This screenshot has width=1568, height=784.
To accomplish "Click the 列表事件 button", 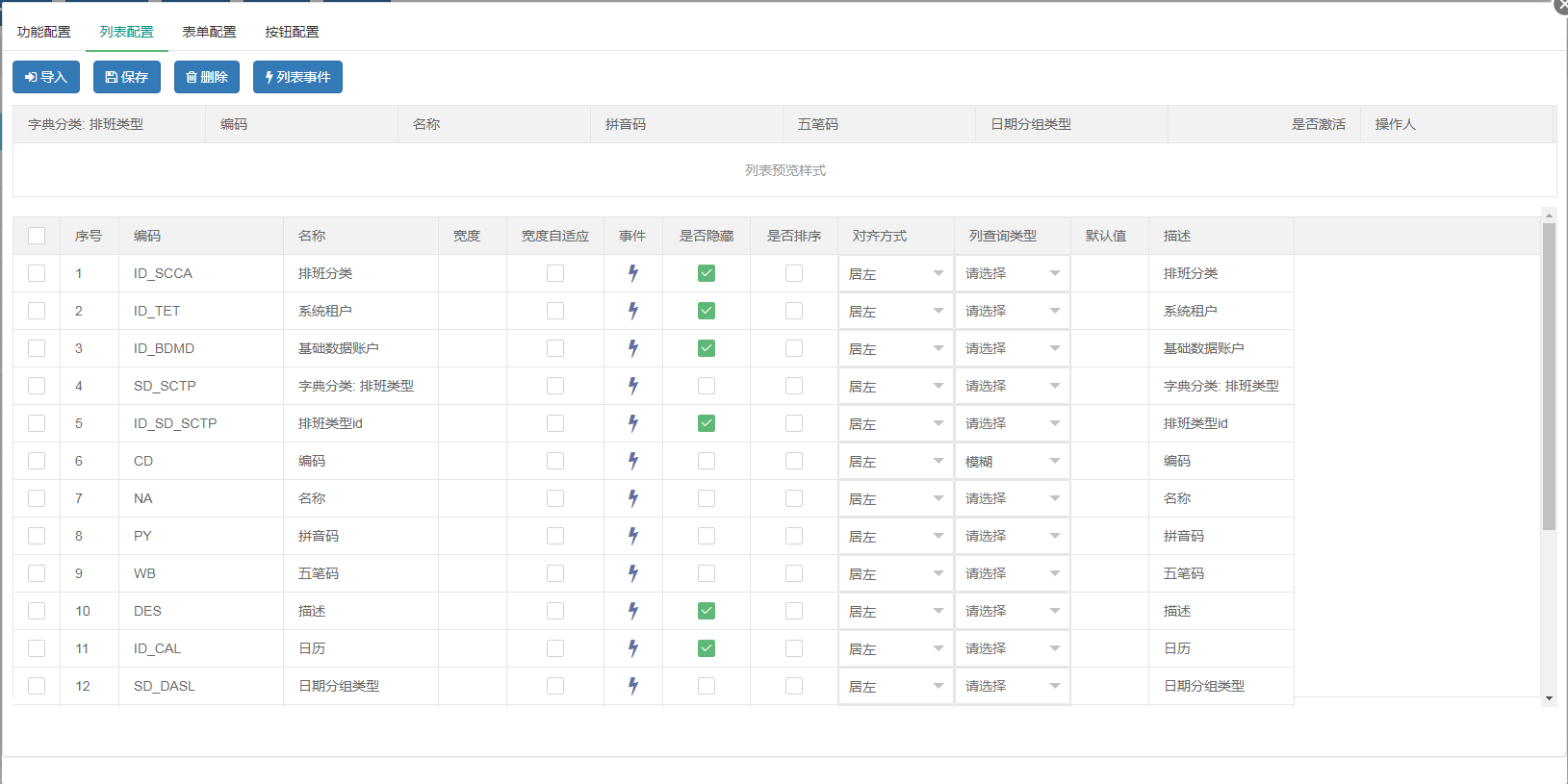I will tap(297, 77).
